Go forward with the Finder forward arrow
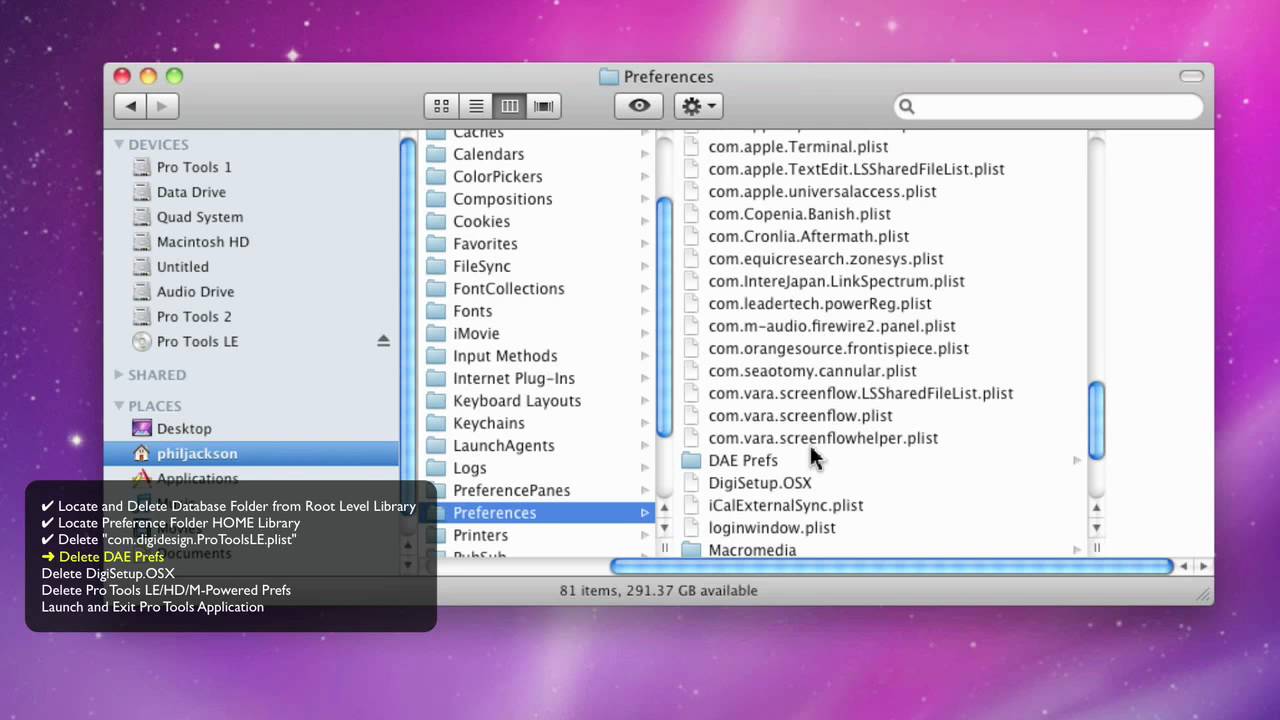Image resolution: width=1280 pixels, height=720 pixels. [163, 105]
